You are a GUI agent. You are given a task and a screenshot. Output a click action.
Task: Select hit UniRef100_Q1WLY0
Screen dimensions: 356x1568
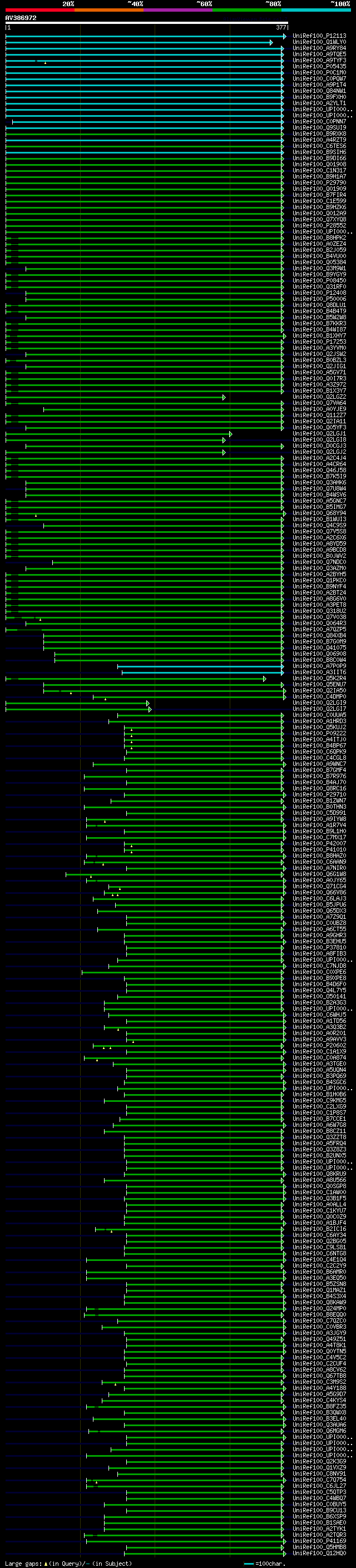click(x=319, y=42)
